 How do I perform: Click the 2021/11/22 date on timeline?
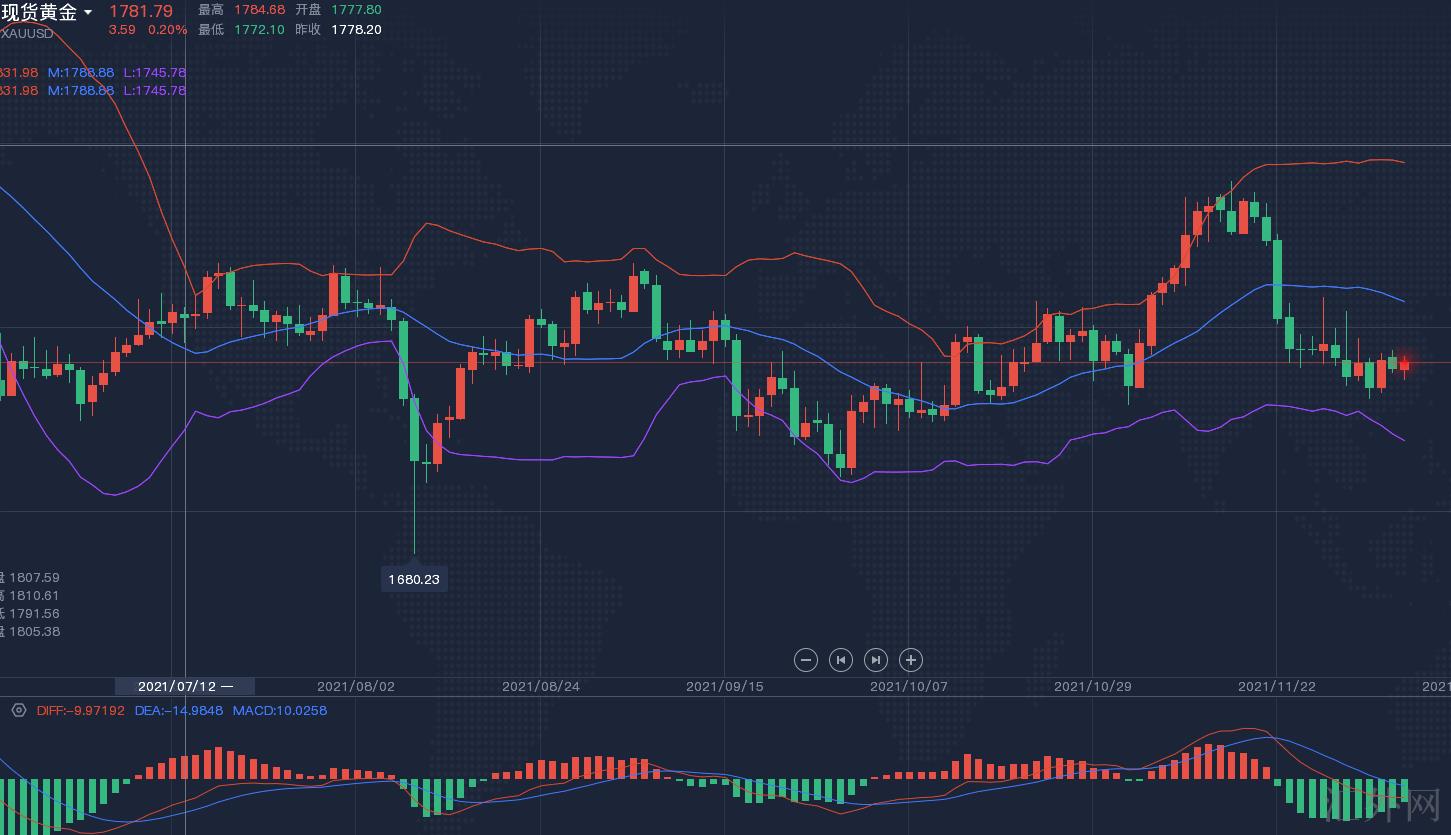(1277, 686)
